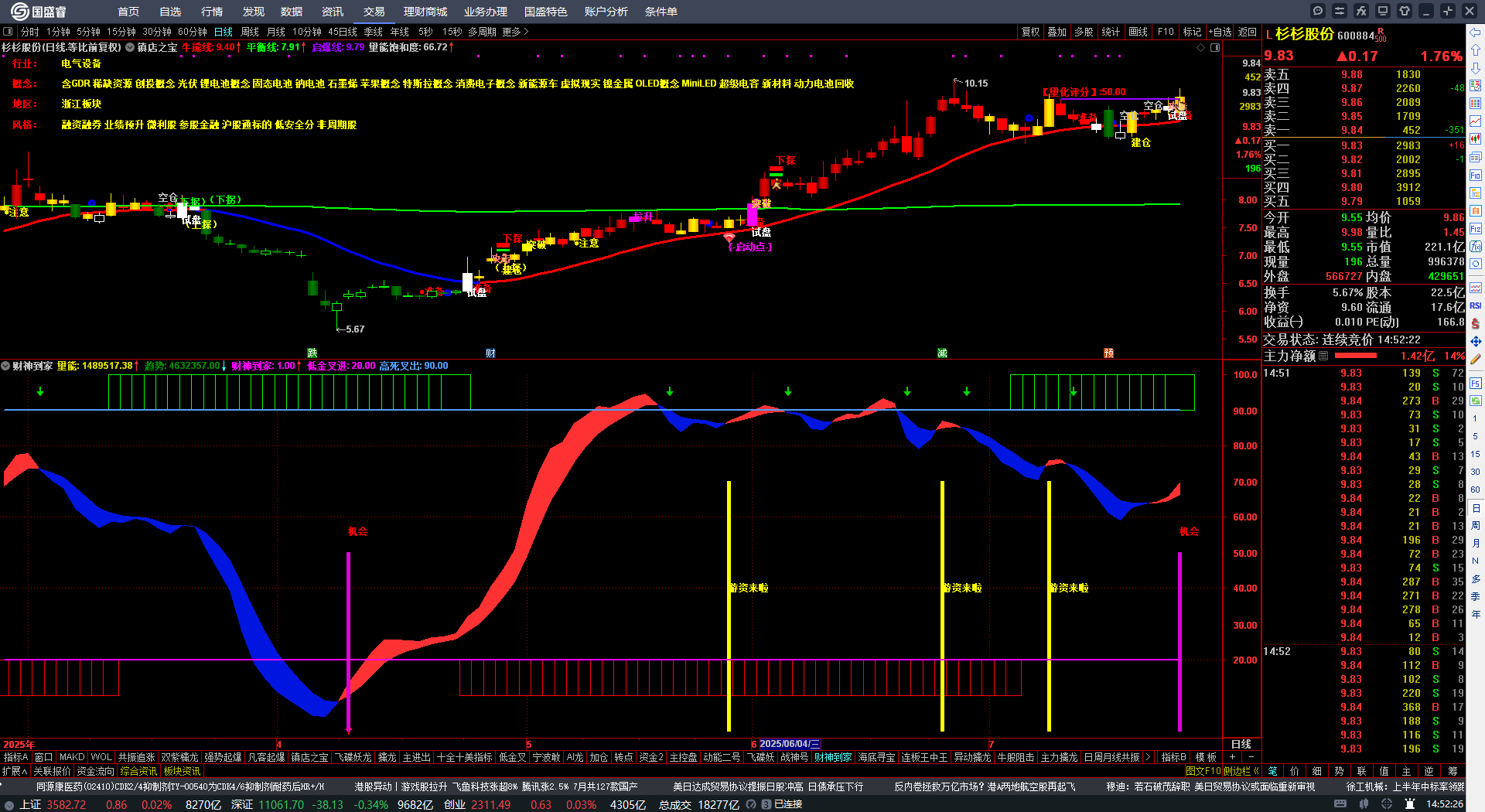Click the F10 info icon in right sidebar
Image resolution: width=1485 pixels, height=812 pixels.
click(1476, 175)
